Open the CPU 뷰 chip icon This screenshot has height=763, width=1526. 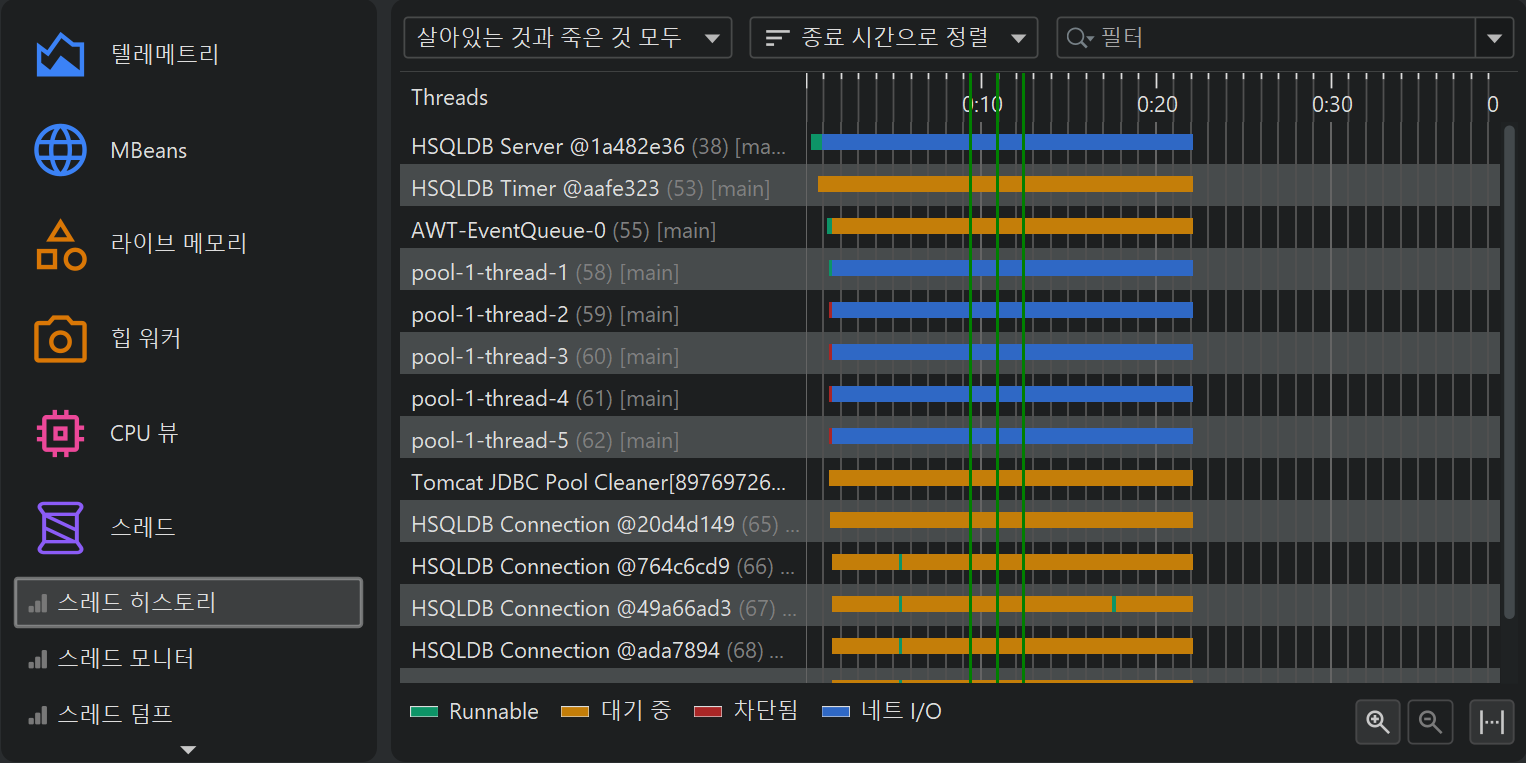coord(60,433)
